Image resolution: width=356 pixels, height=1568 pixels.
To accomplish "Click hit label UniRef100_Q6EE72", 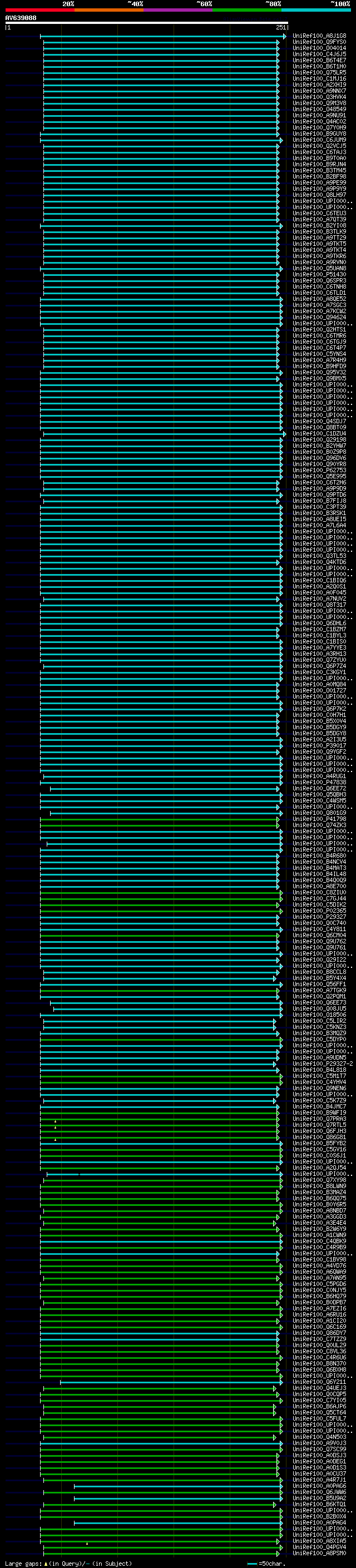I will point(319,788).
